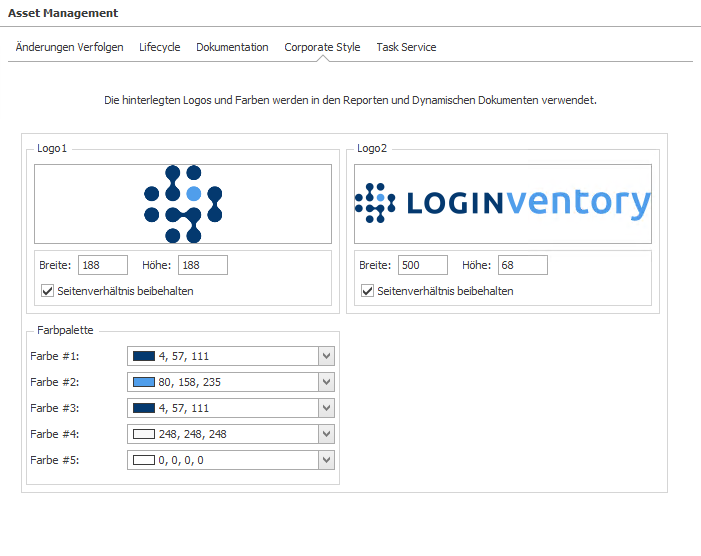Image resolution: width=701 pixels, height=556 pixels.
Task: Click the Logo2 Breite field showing 500
Action: [x=423, y=265]
